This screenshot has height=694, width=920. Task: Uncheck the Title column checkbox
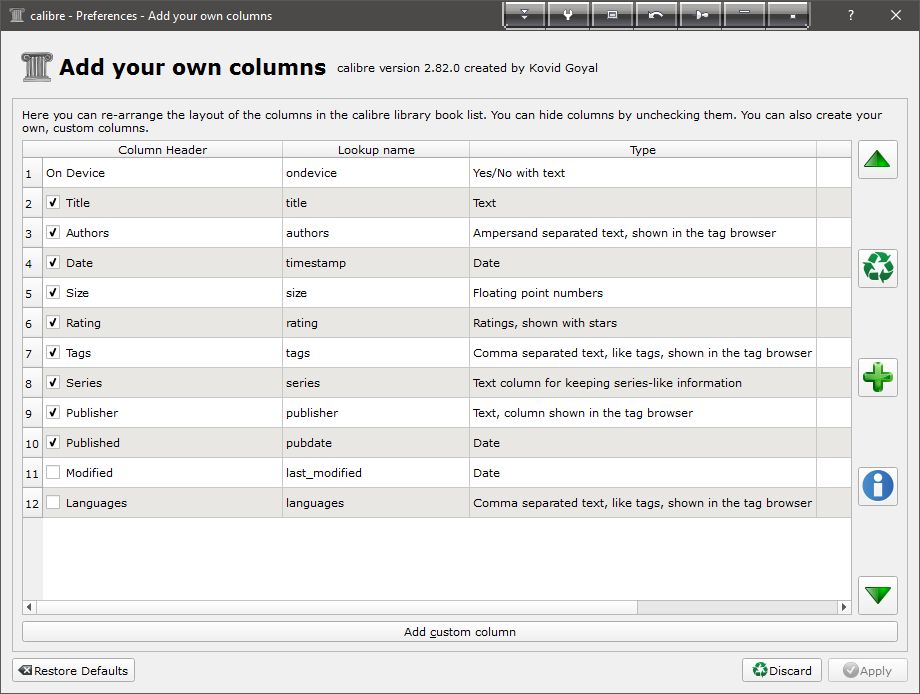(x=53, y=202)
